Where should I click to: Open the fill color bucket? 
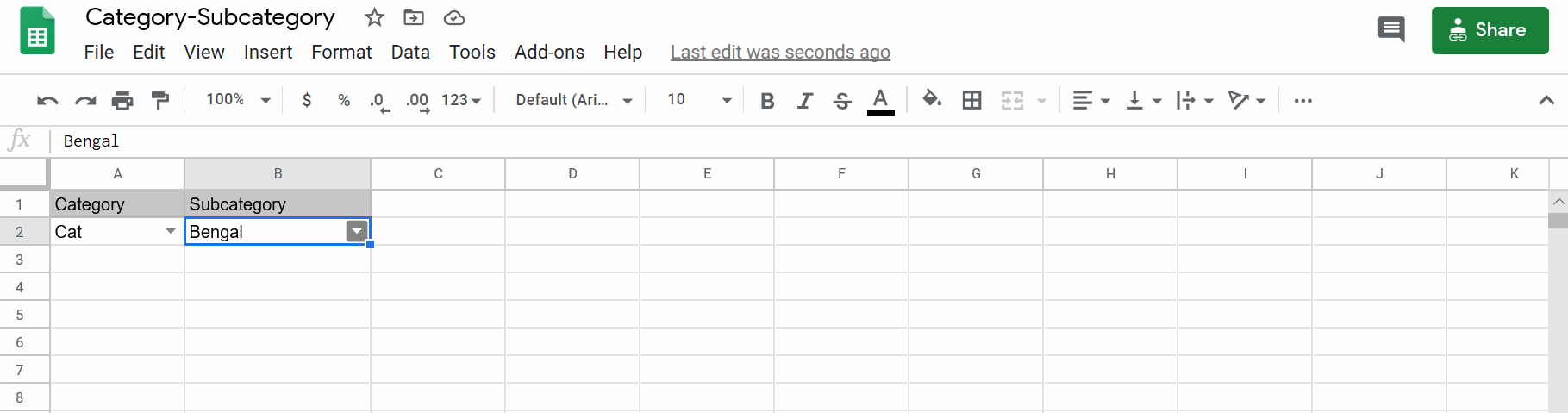click(x=931, y=100)
